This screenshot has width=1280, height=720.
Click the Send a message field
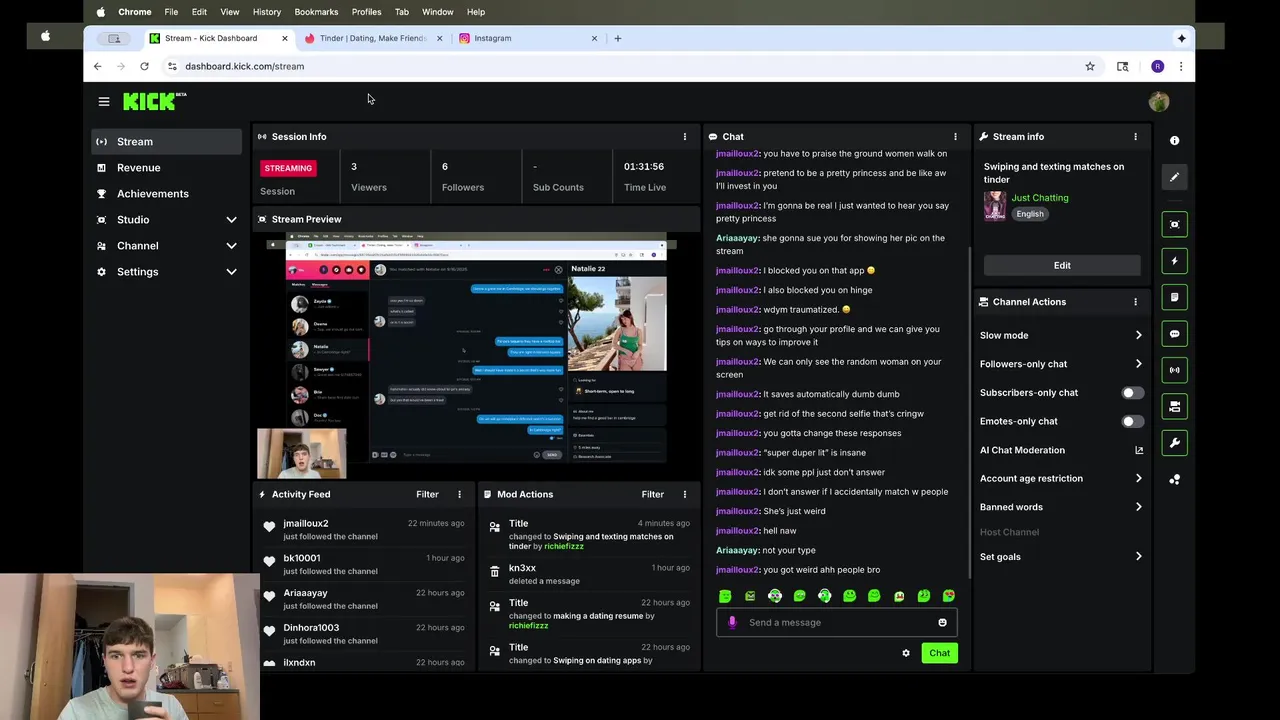[837, 622]
